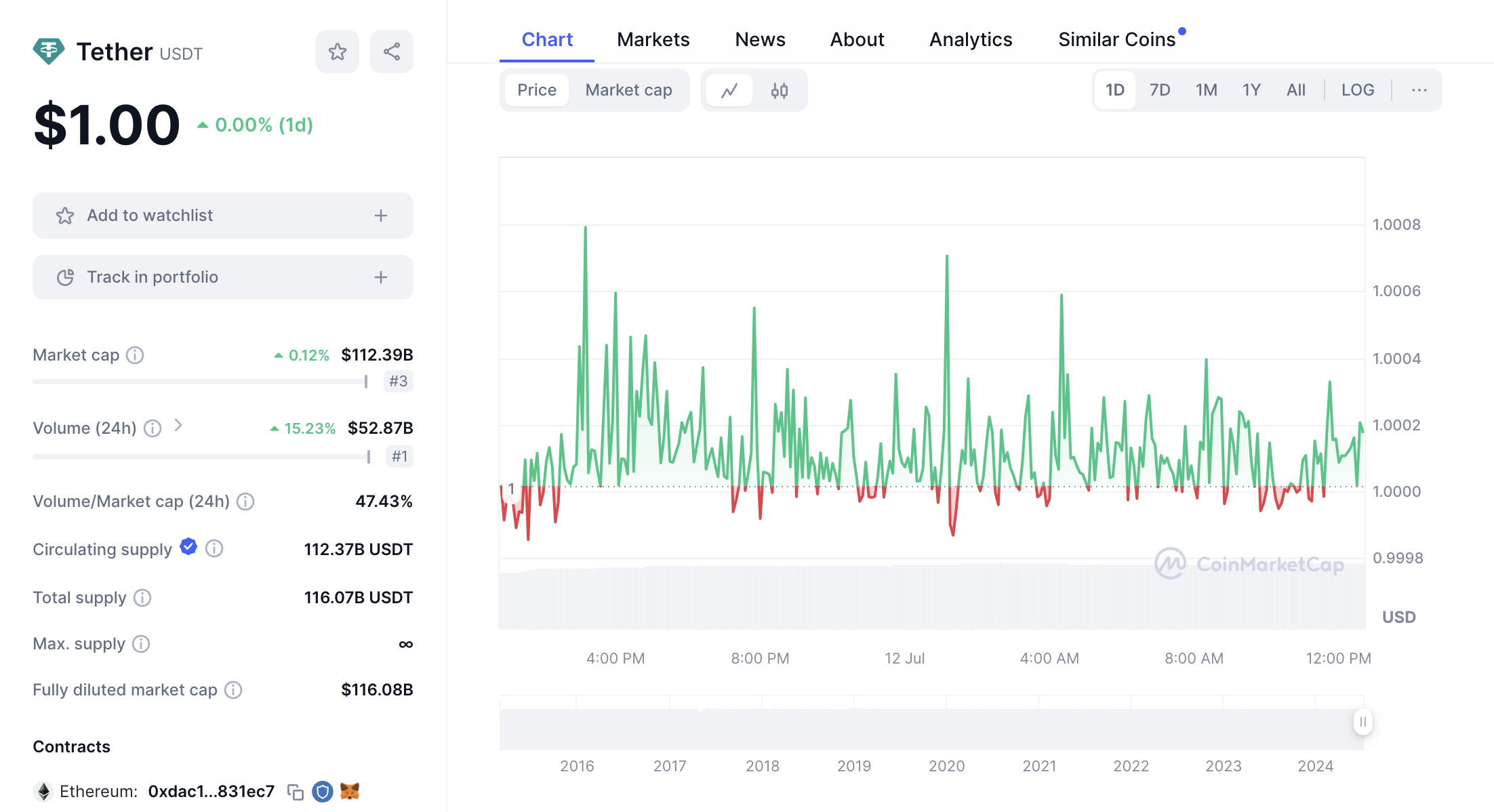Screen dimensions: 1494x812
Task: Expand Volume (24h) chevron arrow
Action: 178,426
